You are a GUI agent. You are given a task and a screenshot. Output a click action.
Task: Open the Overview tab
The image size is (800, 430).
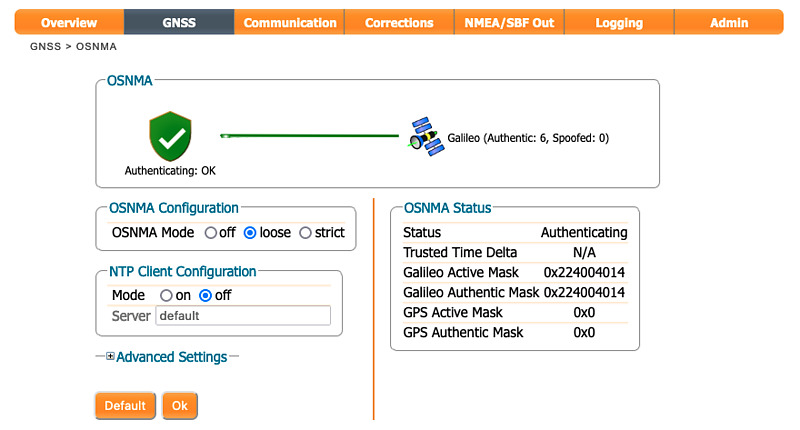[x=69, y=22]
